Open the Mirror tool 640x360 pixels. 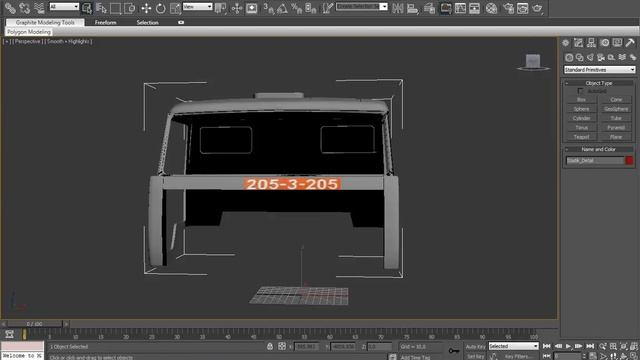[x=398, y=8]
